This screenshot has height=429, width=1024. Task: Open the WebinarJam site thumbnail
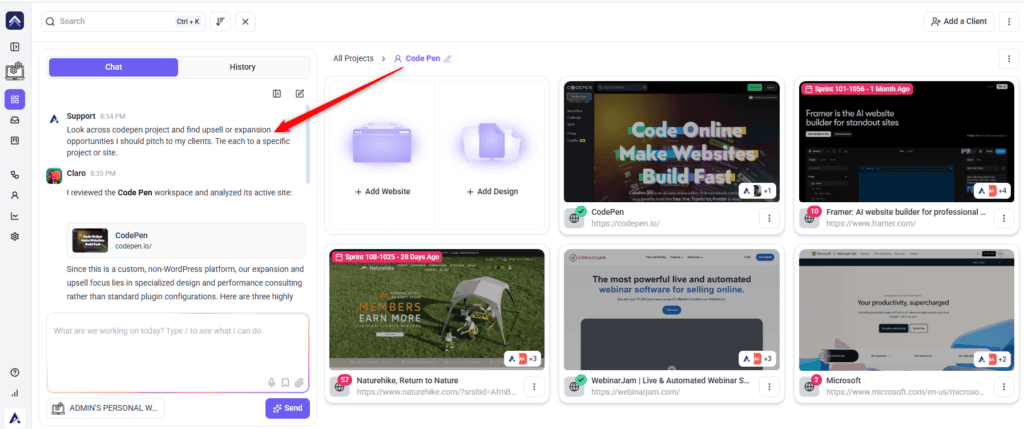[672, 310]
